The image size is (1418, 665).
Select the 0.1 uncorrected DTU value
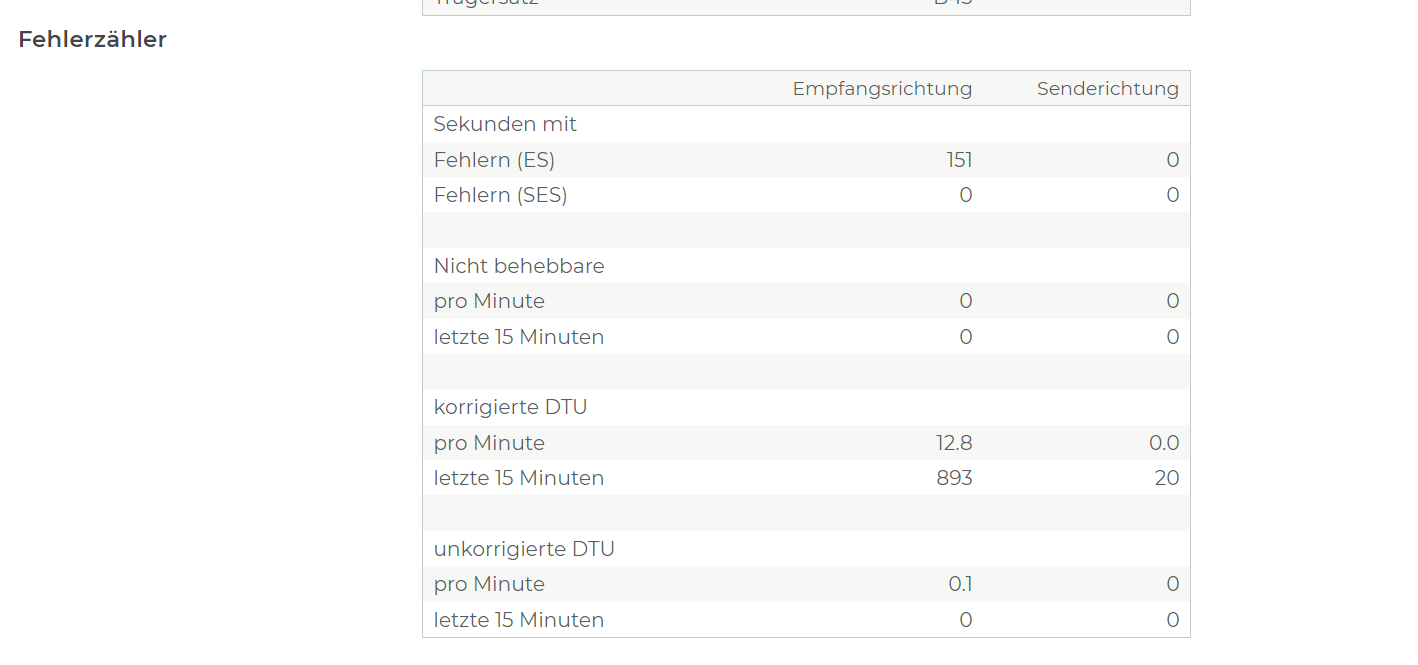point(960,584)
